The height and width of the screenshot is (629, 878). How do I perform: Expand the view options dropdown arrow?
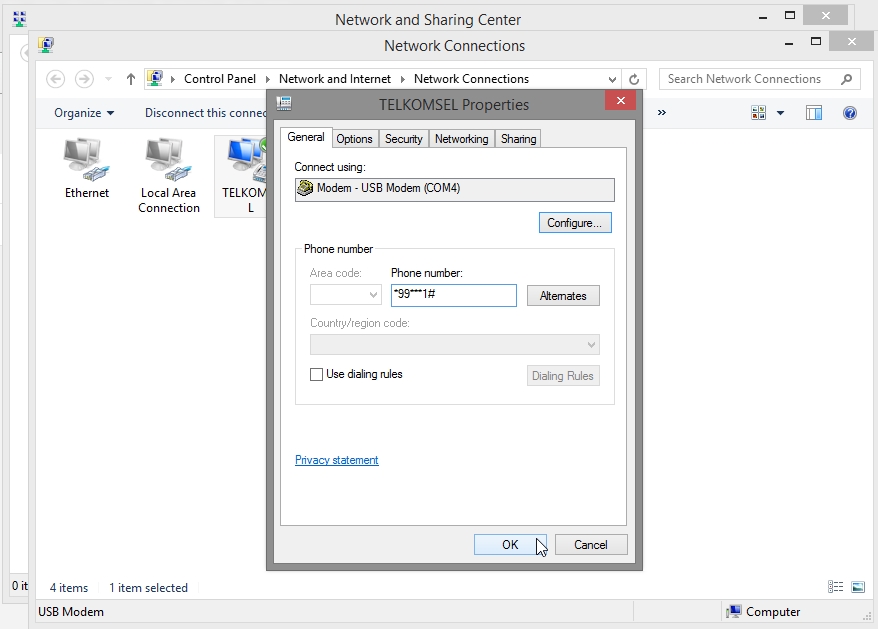(781, 113)
